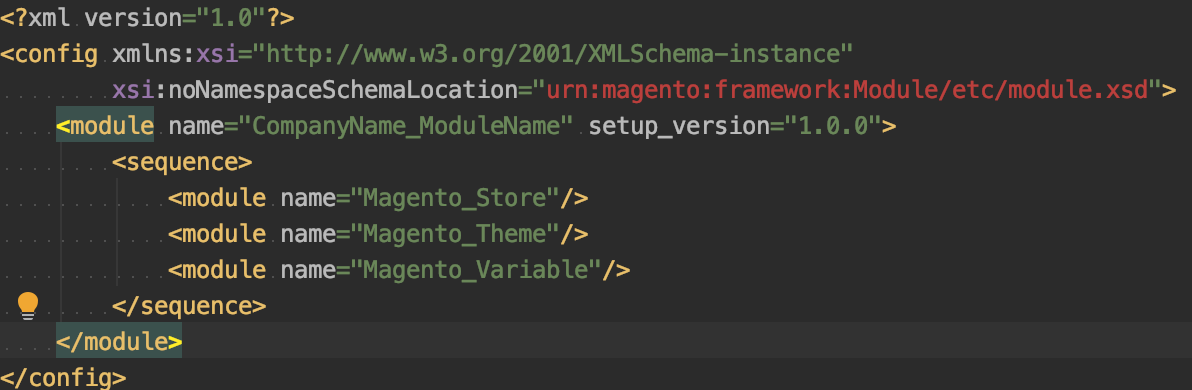Click the xmlns:xsi attribute name
The height and width of the screenshot is (390, 1192).
coord(175,54)
